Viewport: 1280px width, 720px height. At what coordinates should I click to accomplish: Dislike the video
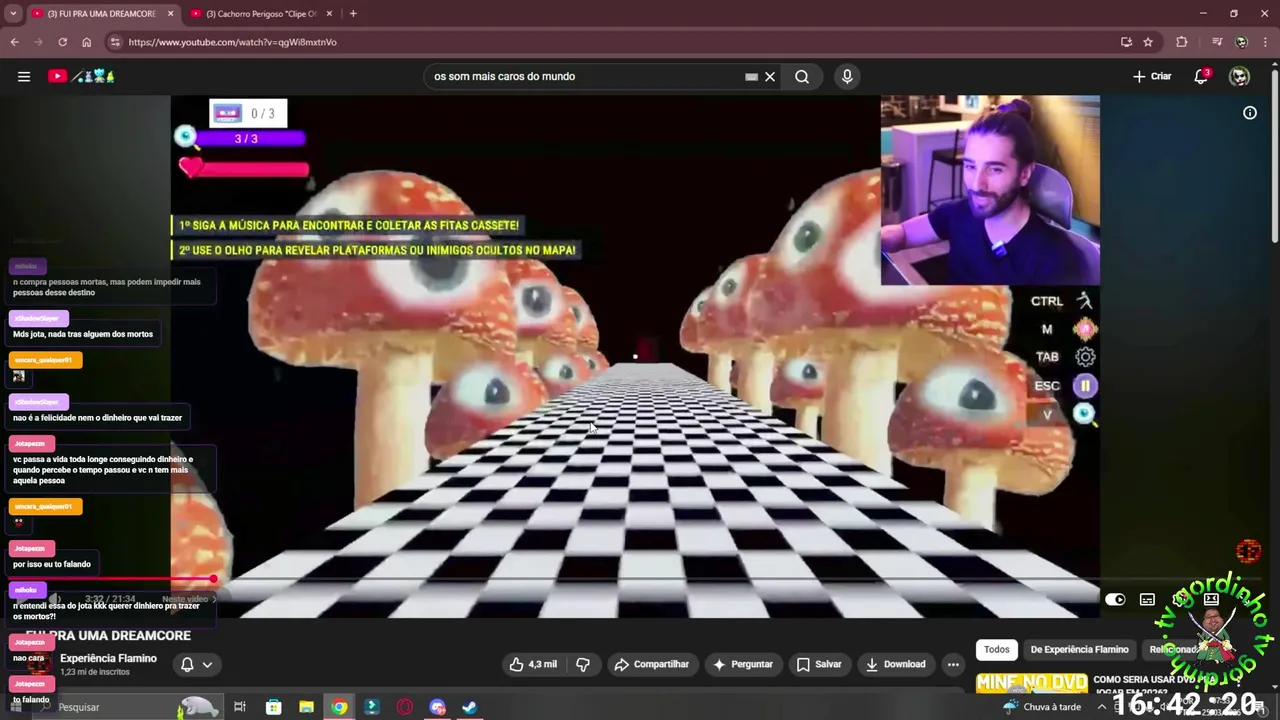(x=583, y=664)
